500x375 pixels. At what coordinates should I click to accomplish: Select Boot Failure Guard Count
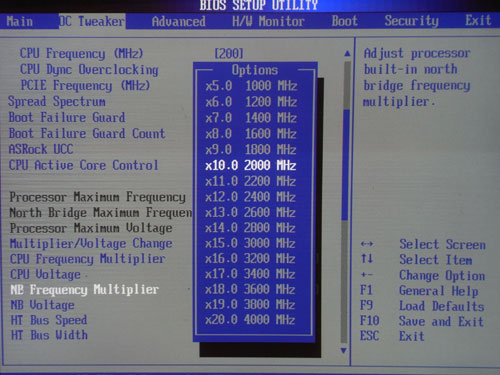tap(87, 133)
